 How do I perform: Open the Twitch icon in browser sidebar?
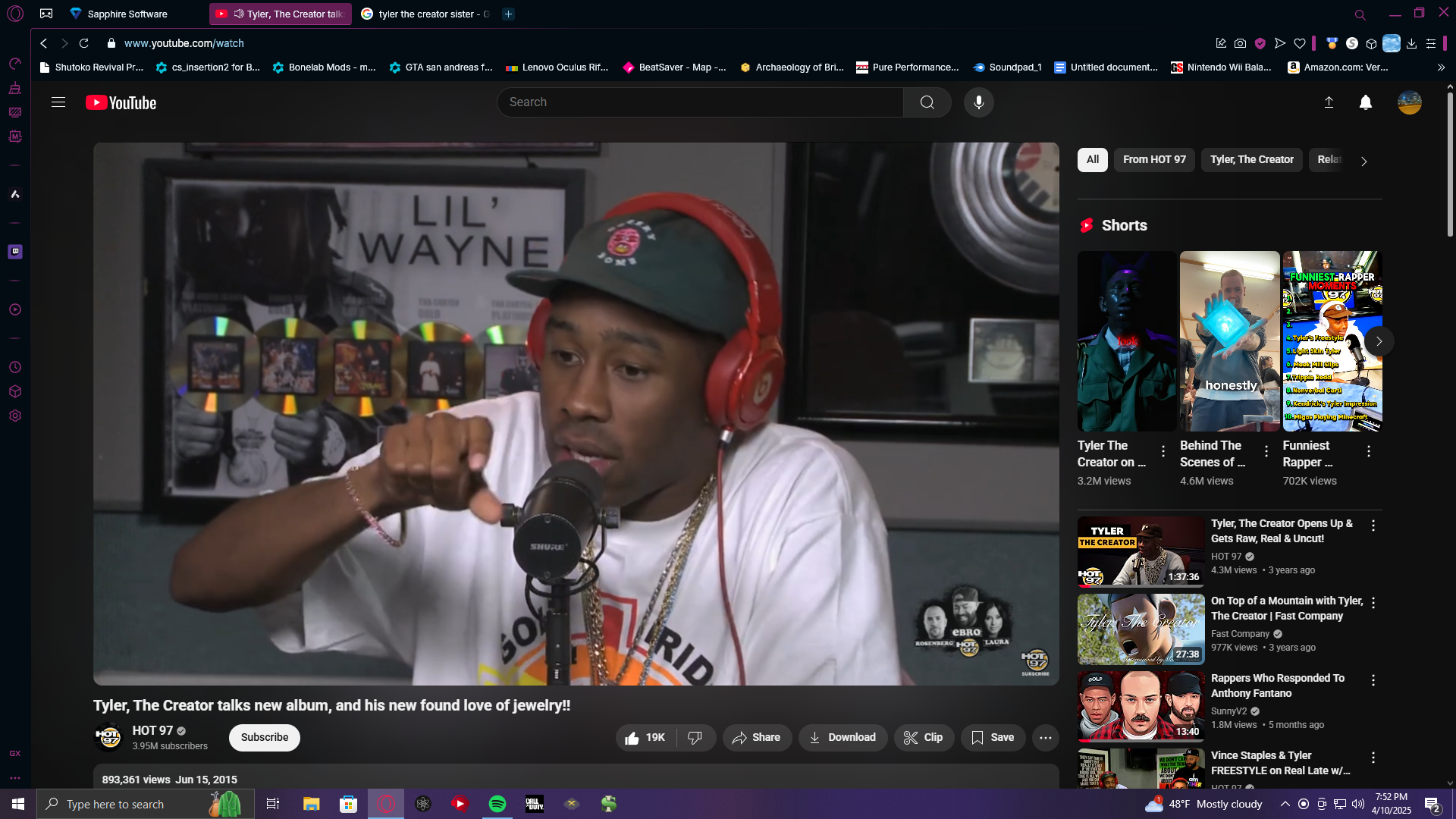[15, 251]
